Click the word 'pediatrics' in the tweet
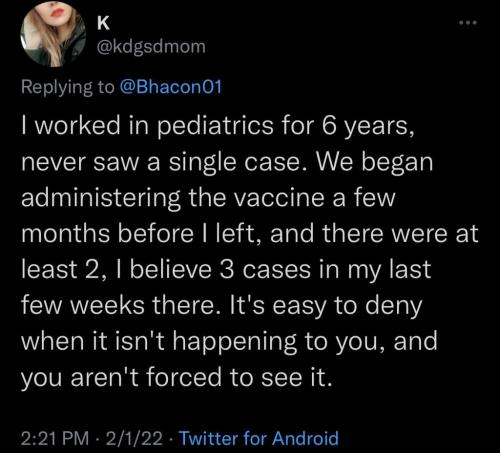Image resolution: width=500 pixels, height=453 pixels. [x=215, y=127]
